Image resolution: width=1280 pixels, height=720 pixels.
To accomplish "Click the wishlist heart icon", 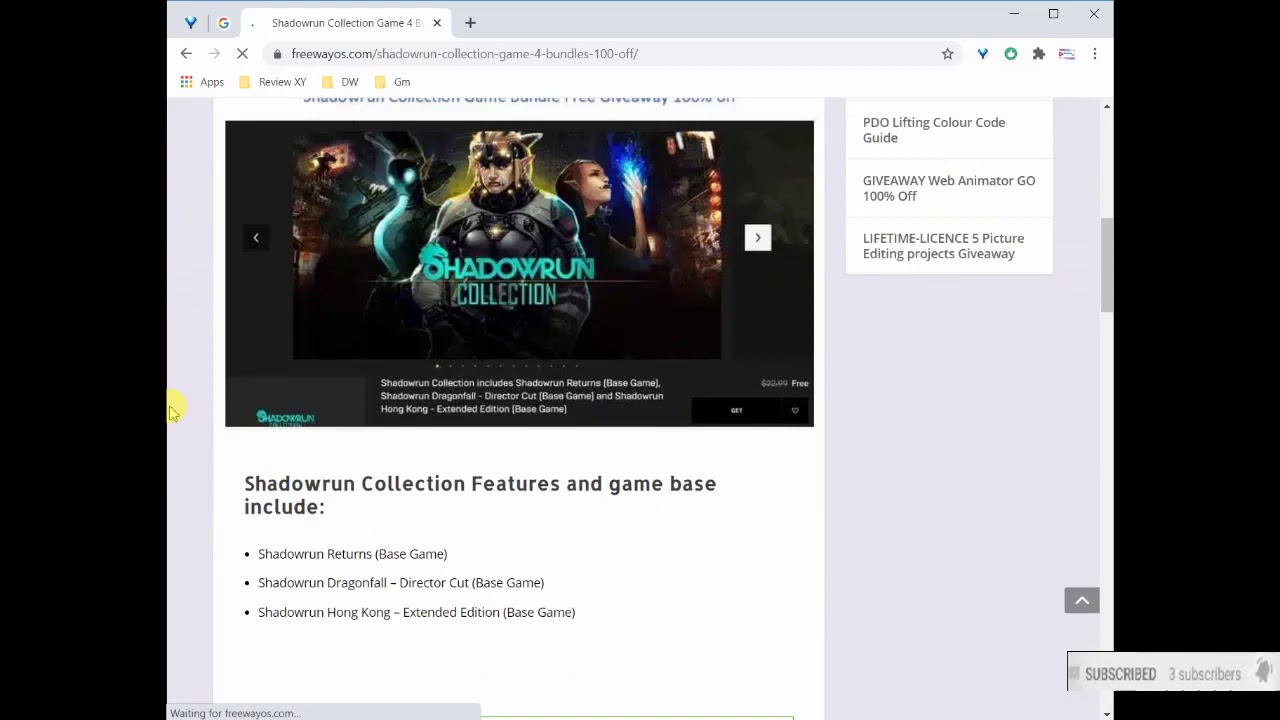I will (795, 410).
